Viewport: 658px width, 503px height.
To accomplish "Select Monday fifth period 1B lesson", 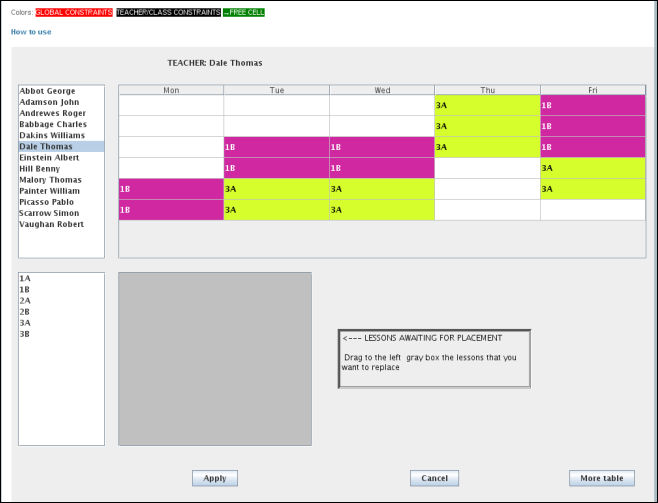I will click(171, 189).
